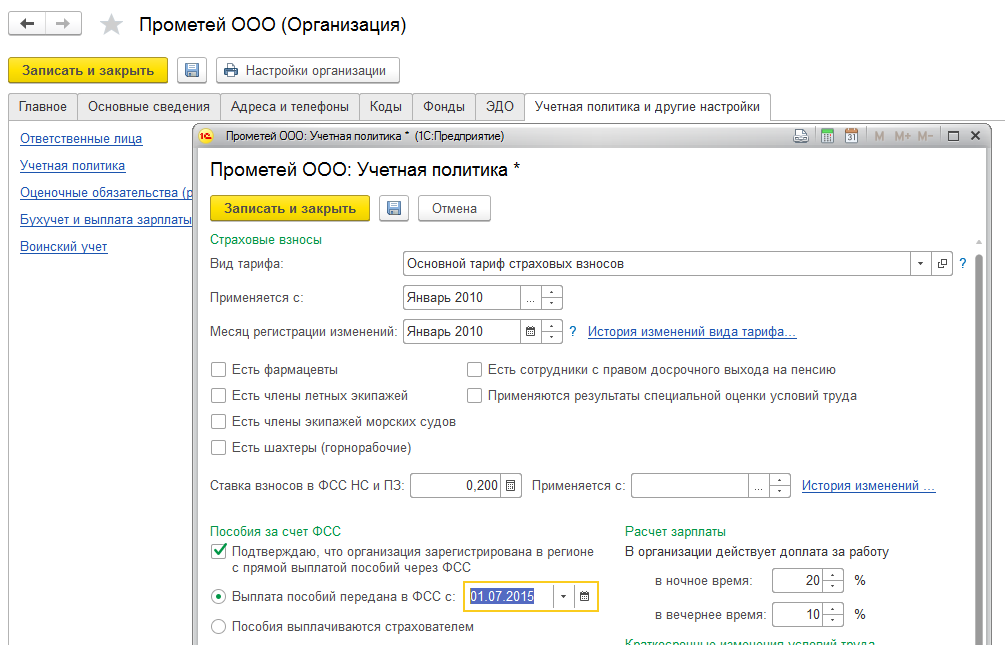Check employees with early retirement right
1005x645 pixels.
point(474,370)
